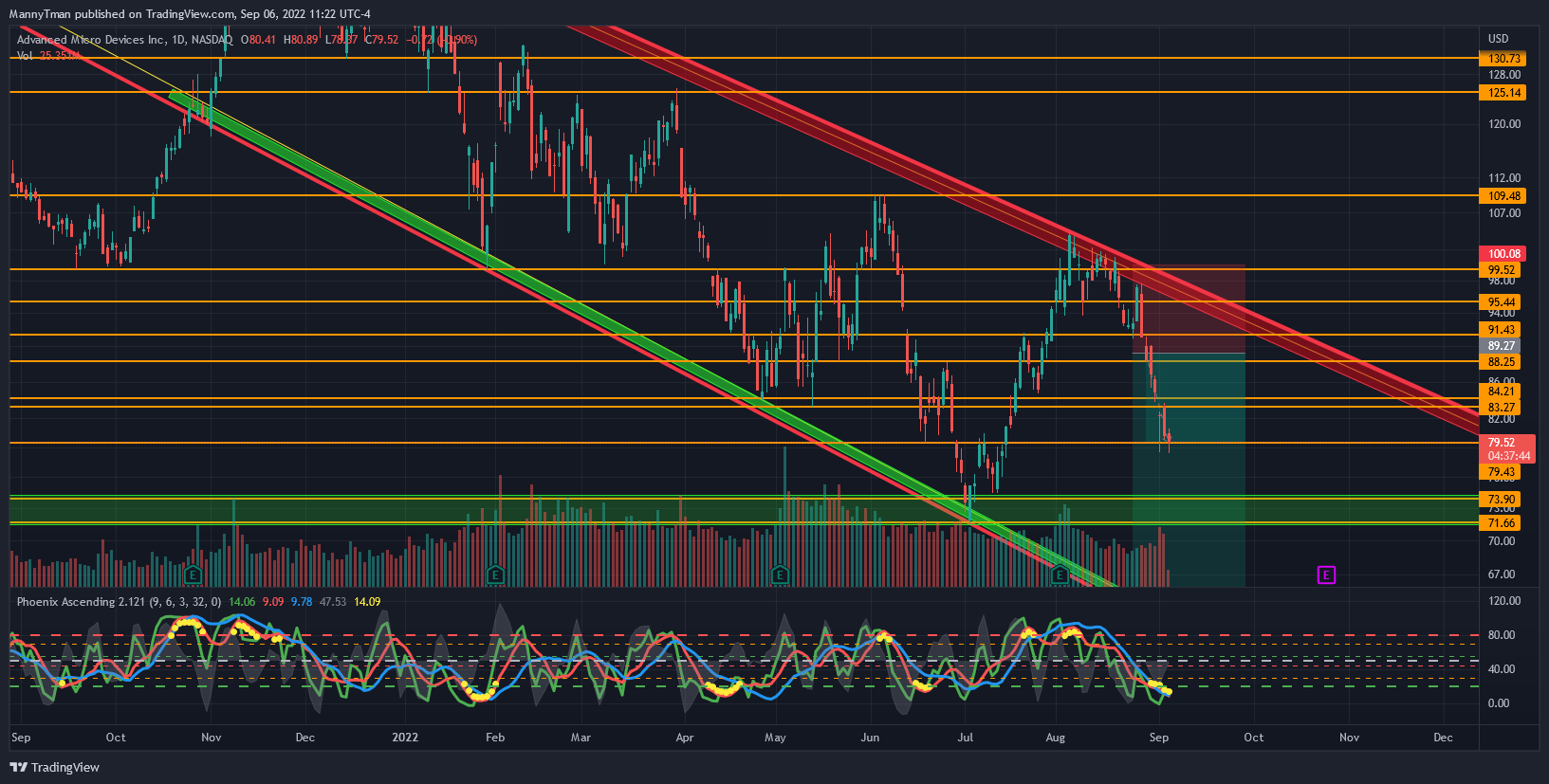Image resolution: width=1549 pixels, height=784 pixels.
Task: Click the high price H80.89 value
Action: [x=301, y=40]
